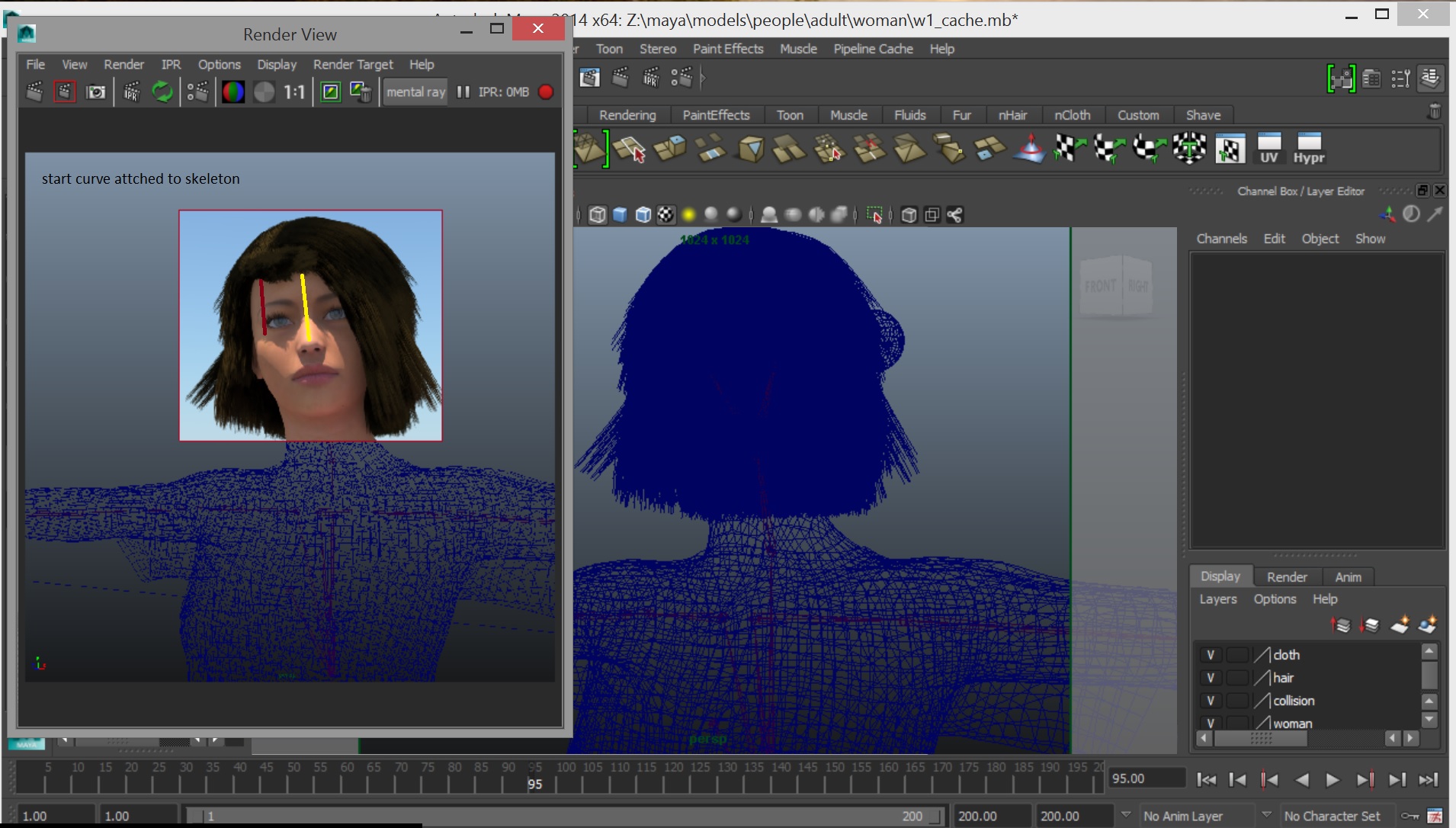
Task: Click the render region icon in Render View
Action: point(65,92)
